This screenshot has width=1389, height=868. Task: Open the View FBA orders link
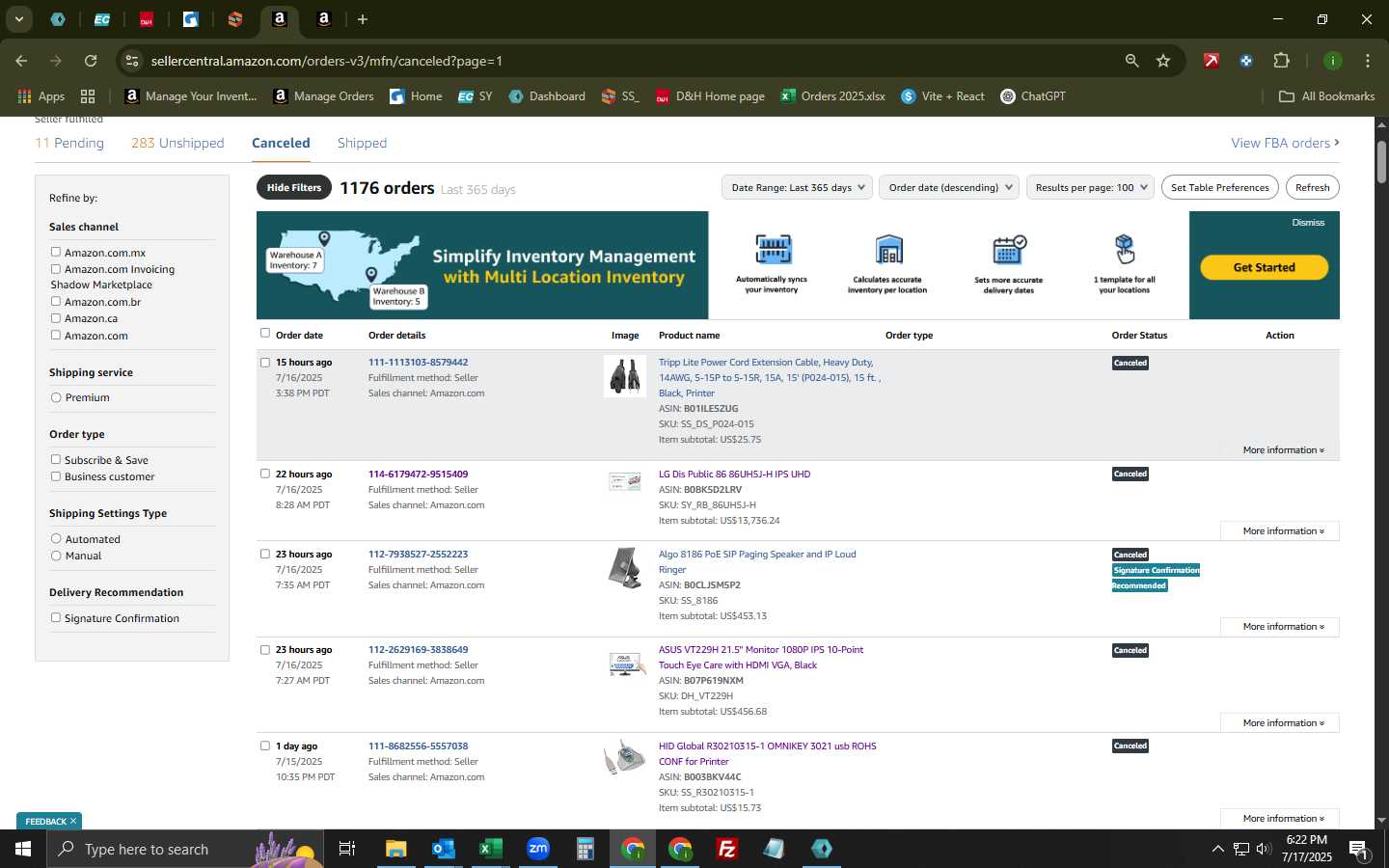[x=1285, y=143]
